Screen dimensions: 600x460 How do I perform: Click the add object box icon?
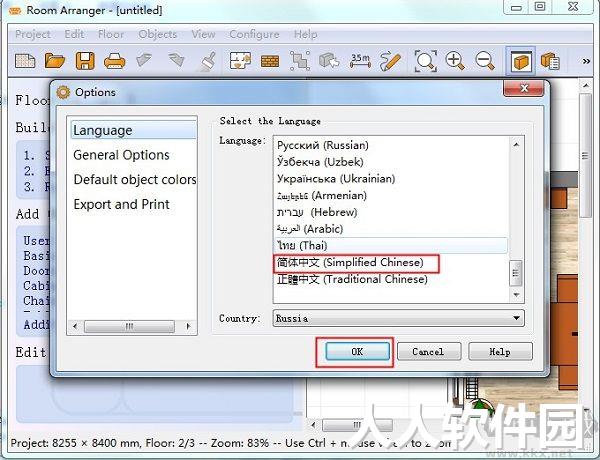click(329, 60)
